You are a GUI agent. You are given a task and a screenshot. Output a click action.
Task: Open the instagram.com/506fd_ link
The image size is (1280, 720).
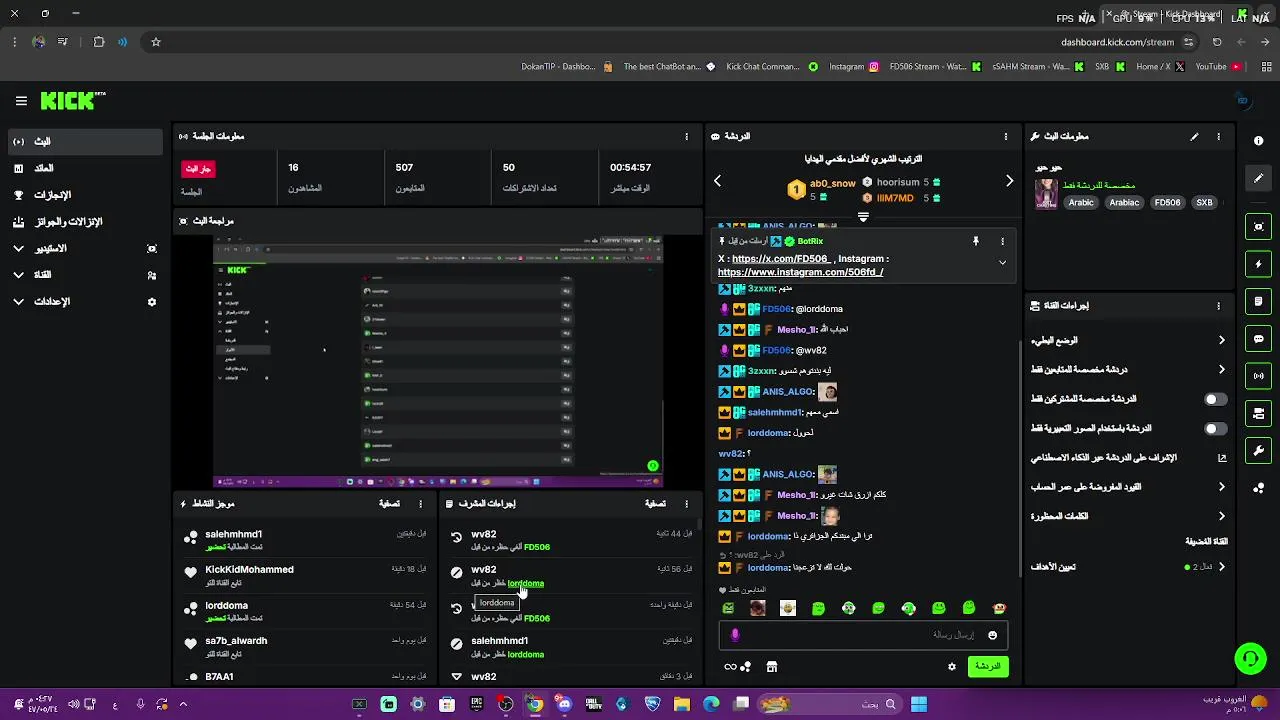click(x=801, y=272)
